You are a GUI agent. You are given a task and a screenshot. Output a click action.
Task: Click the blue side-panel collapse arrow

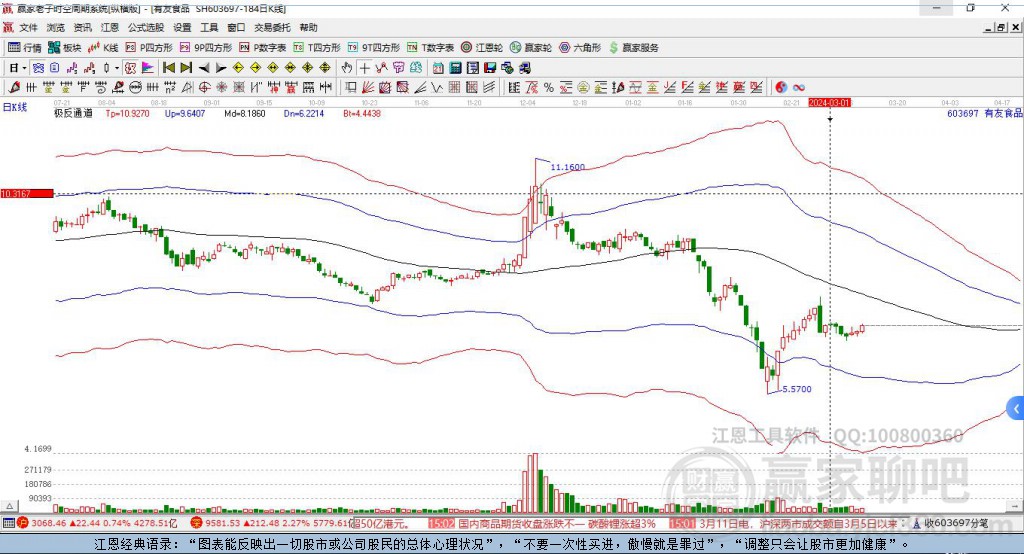click(x=1015, y=409)
